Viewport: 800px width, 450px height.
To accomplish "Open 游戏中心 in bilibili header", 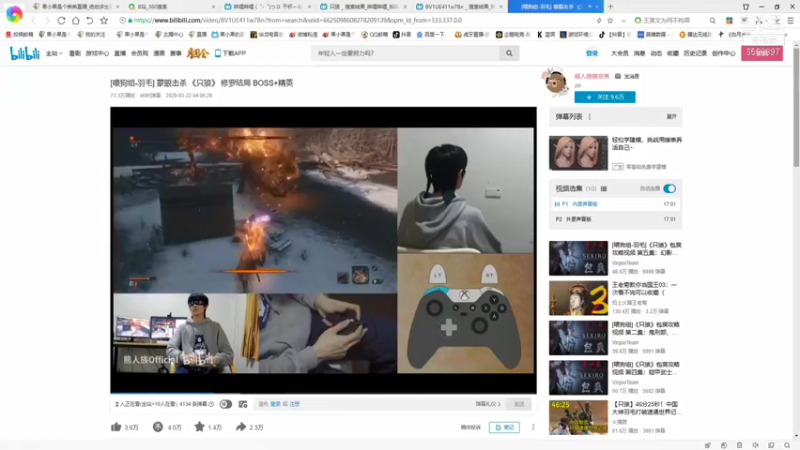I will point(97,53).
